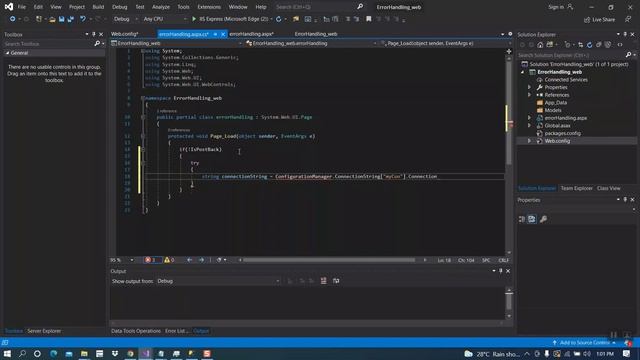
Task: Click Solution Explorer refresh icon
Action: (x=589, y=45)
